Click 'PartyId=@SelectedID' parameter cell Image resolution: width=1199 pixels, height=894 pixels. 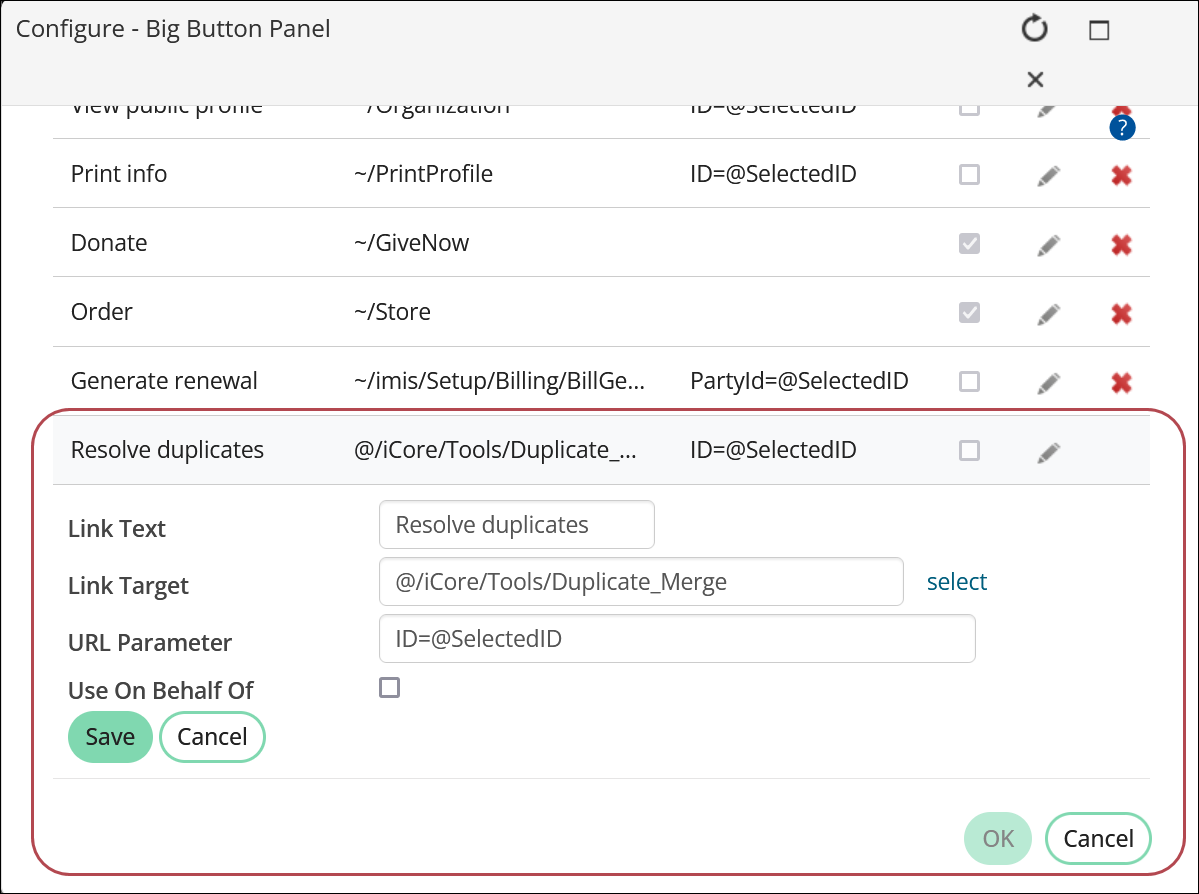coord(799,381)
